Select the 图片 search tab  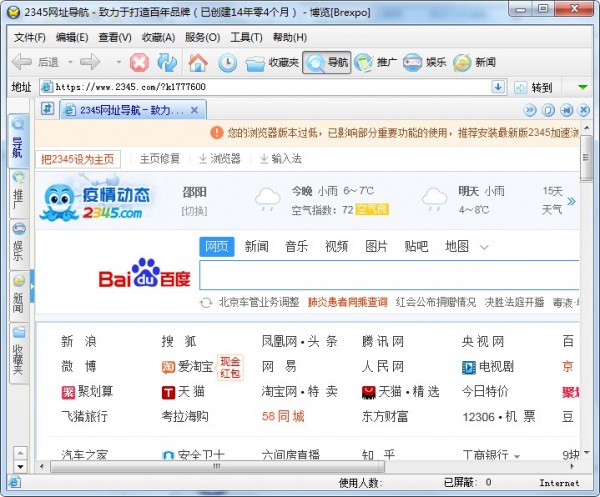[376, 246]
